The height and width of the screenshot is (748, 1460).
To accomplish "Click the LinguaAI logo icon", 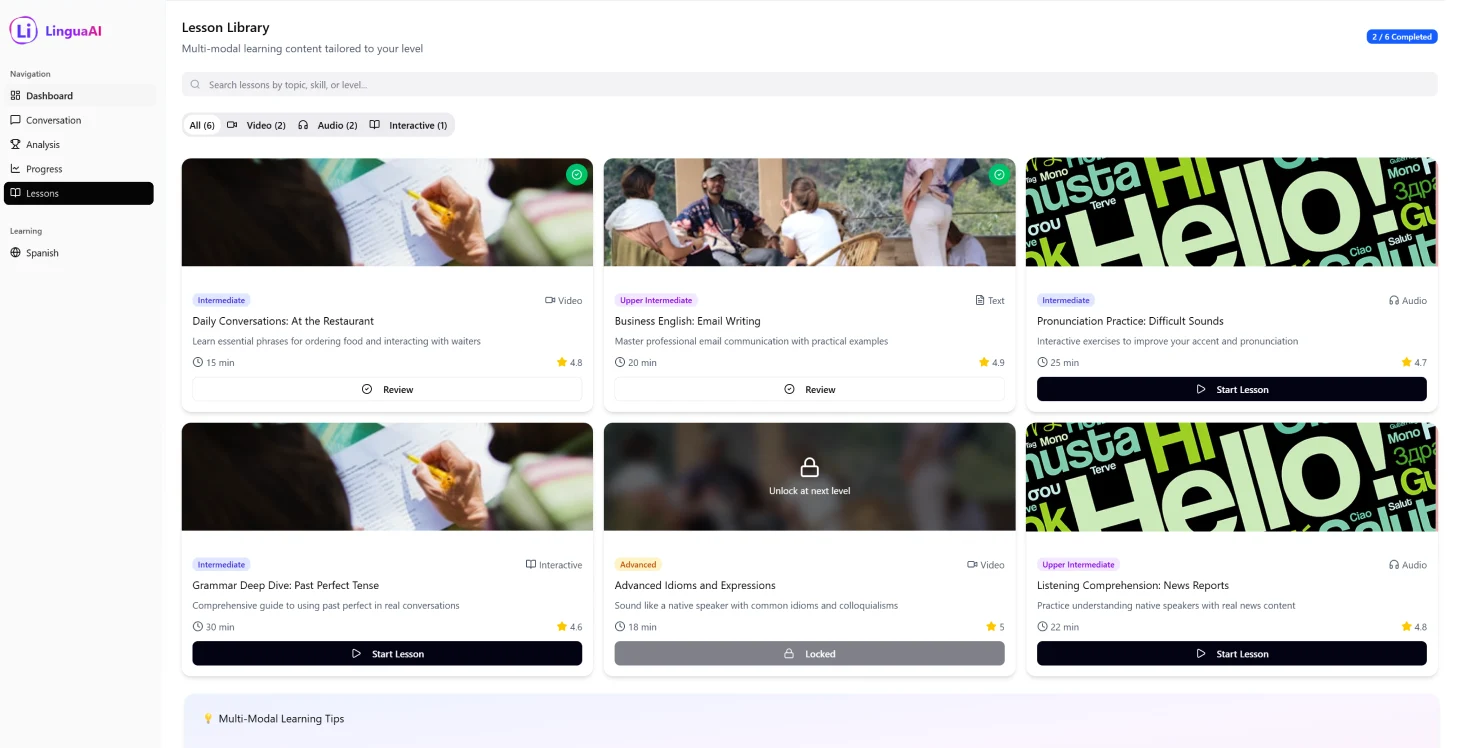I will (x=22, y=31).
